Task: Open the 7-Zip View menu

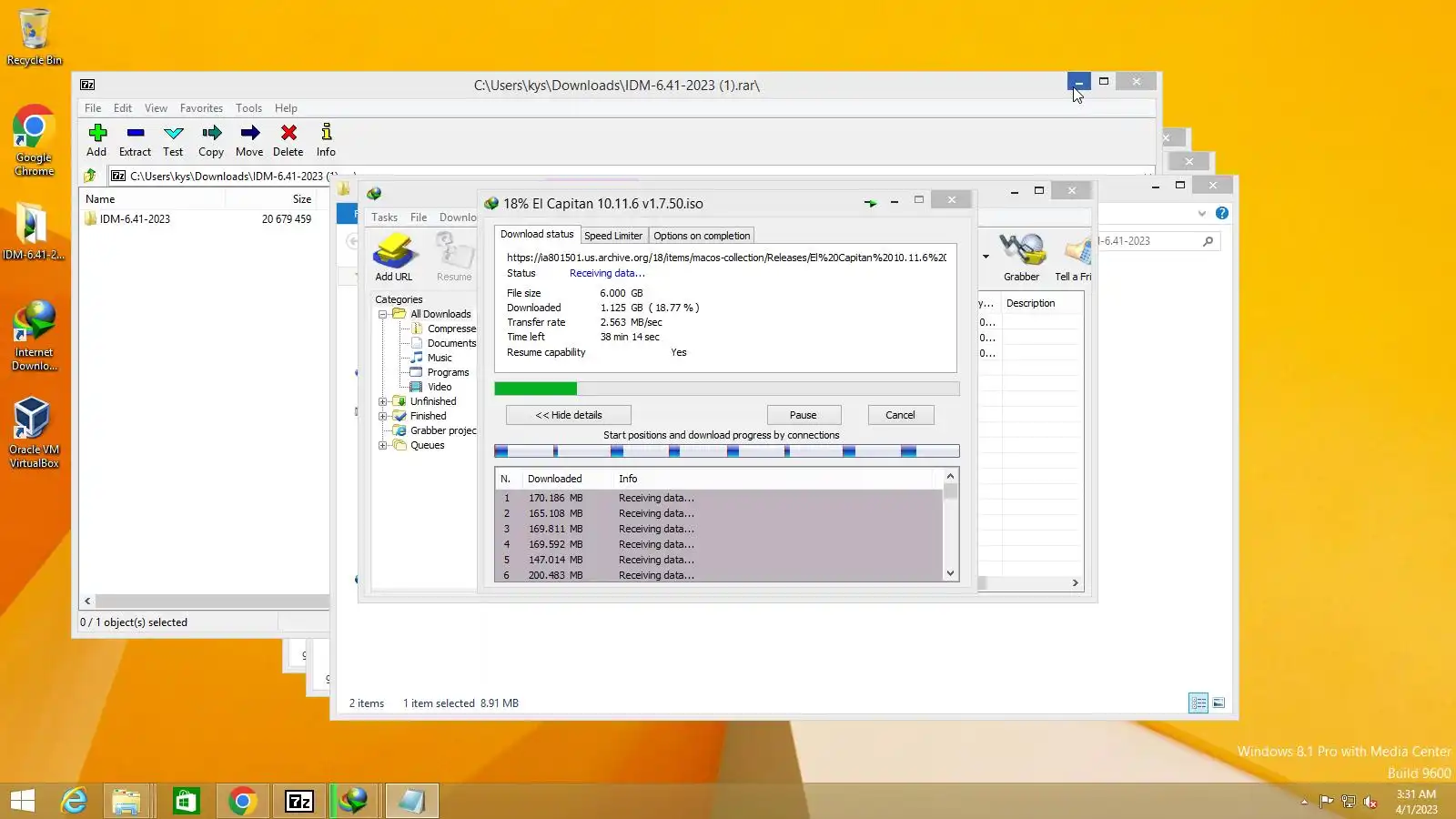Action: point(157,107)
